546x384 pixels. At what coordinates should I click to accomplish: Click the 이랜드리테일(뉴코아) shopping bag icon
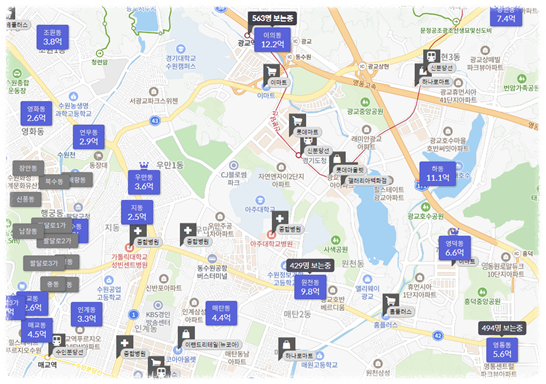click(186, 335)
